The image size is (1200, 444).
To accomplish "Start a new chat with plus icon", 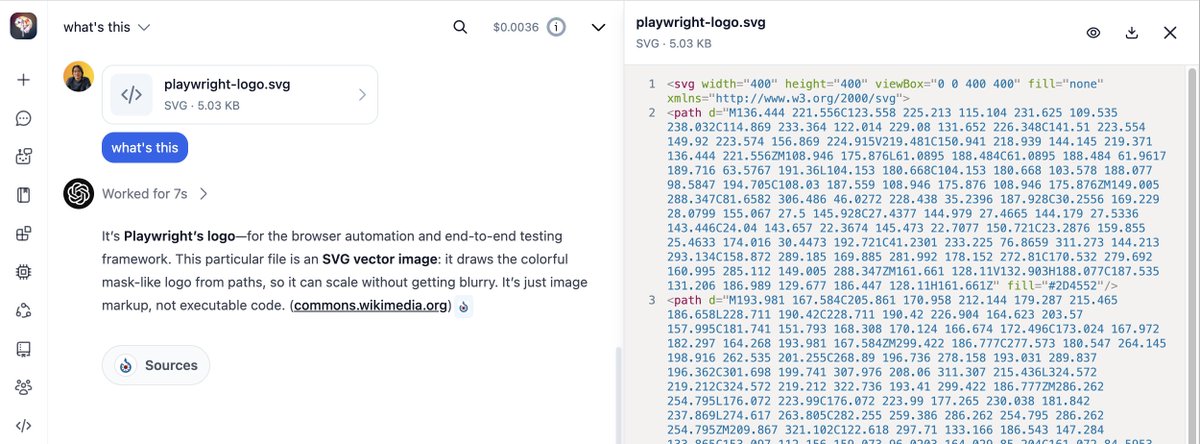I will pyautogui.click(x=24, y=80).
